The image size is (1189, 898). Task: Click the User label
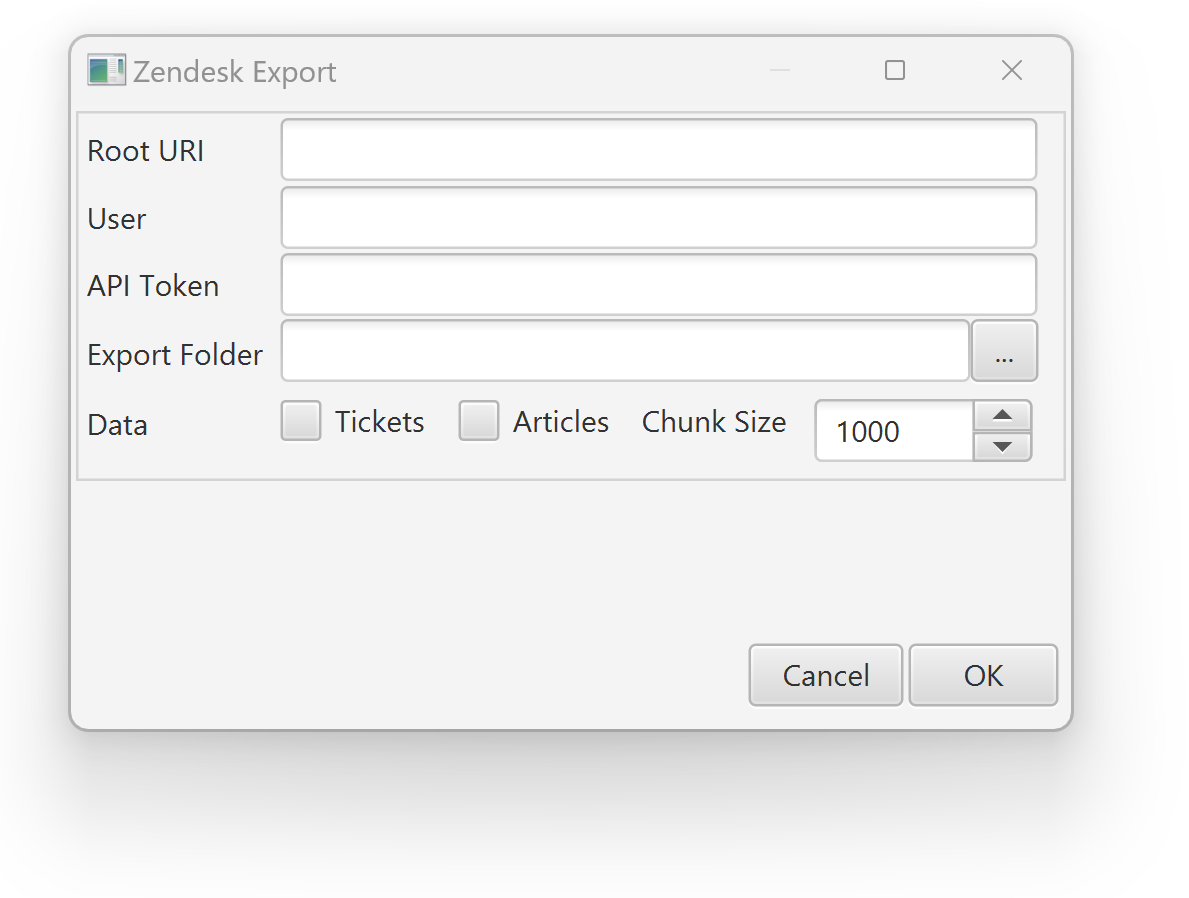117,219
